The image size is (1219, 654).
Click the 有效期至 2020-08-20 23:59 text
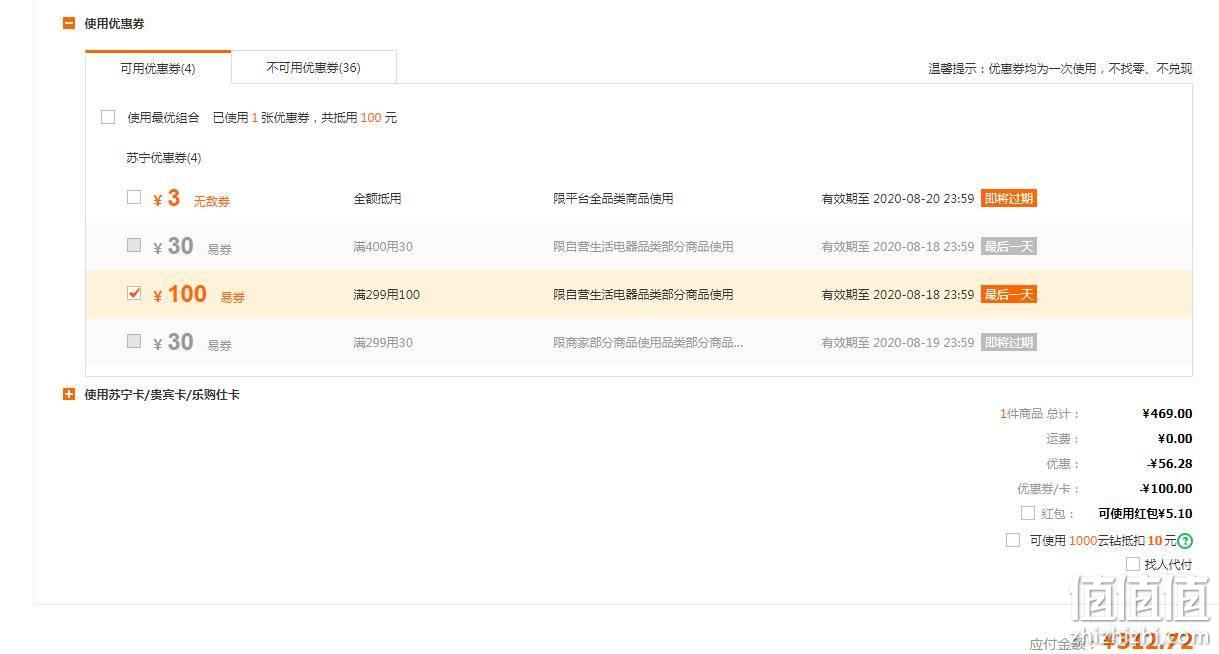tap(898, 199)
